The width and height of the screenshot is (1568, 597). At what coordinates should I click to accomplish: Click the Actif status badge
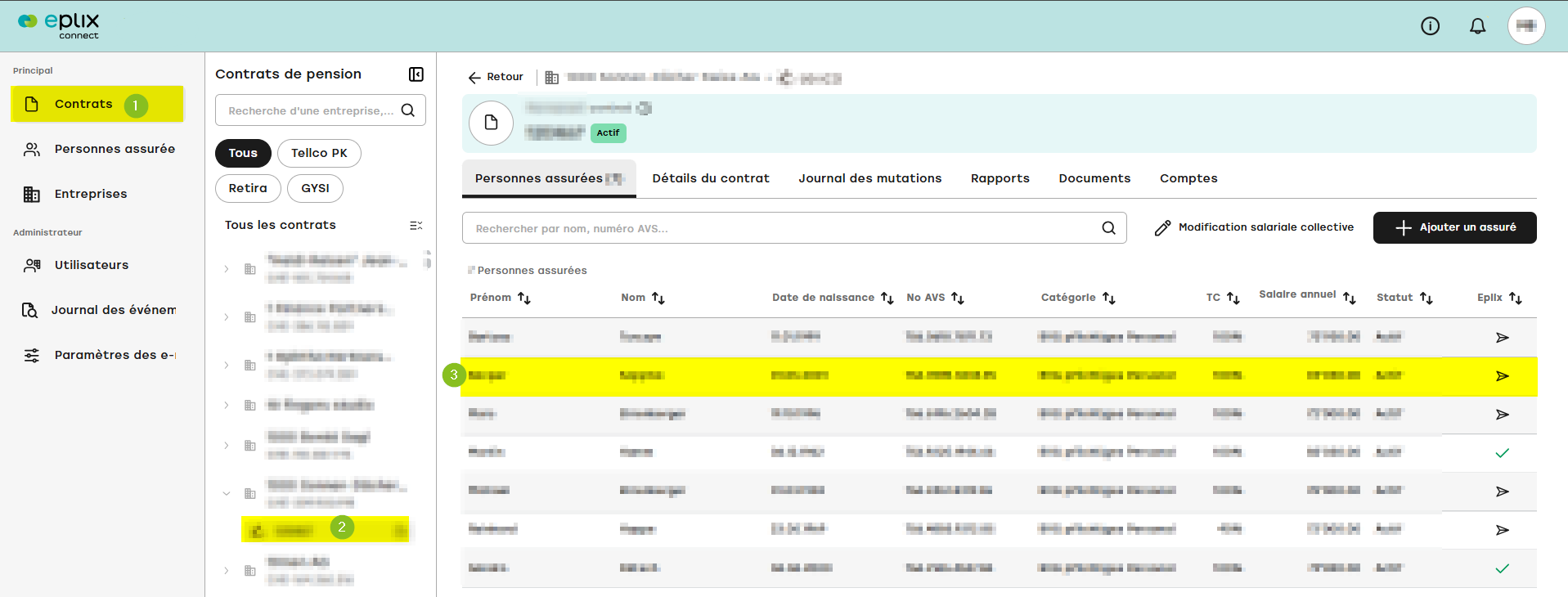[608, 132]
